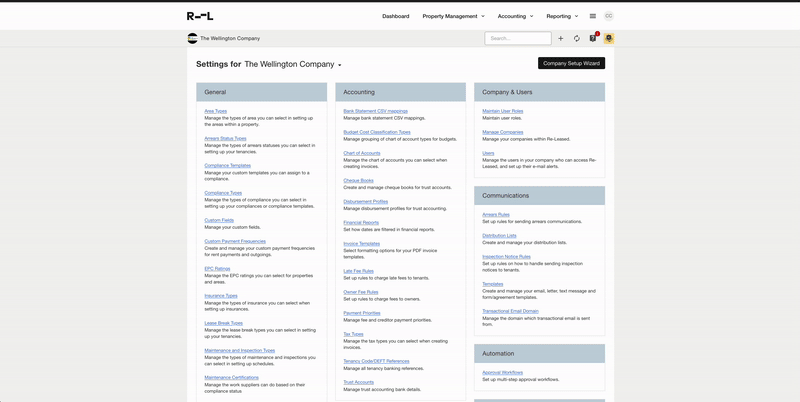This screenshot has height=402, width=800.
Task: Expand the Accounting menu dropdown
Action: coord(515,16)
